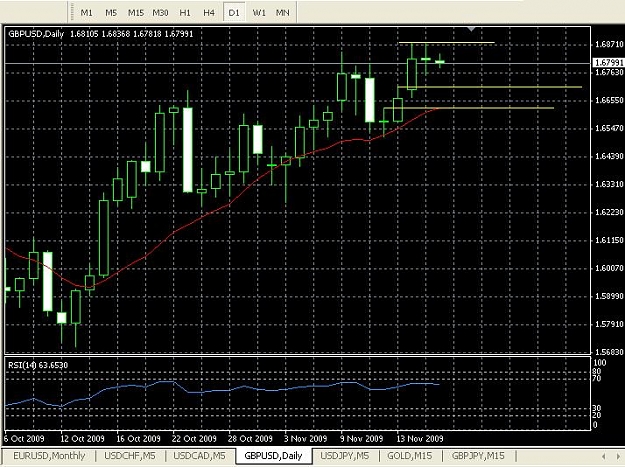This screenshot has height=467, width=625.
Task: Click the 1.68710 price scale label
Action: click(x=608, y=44)
